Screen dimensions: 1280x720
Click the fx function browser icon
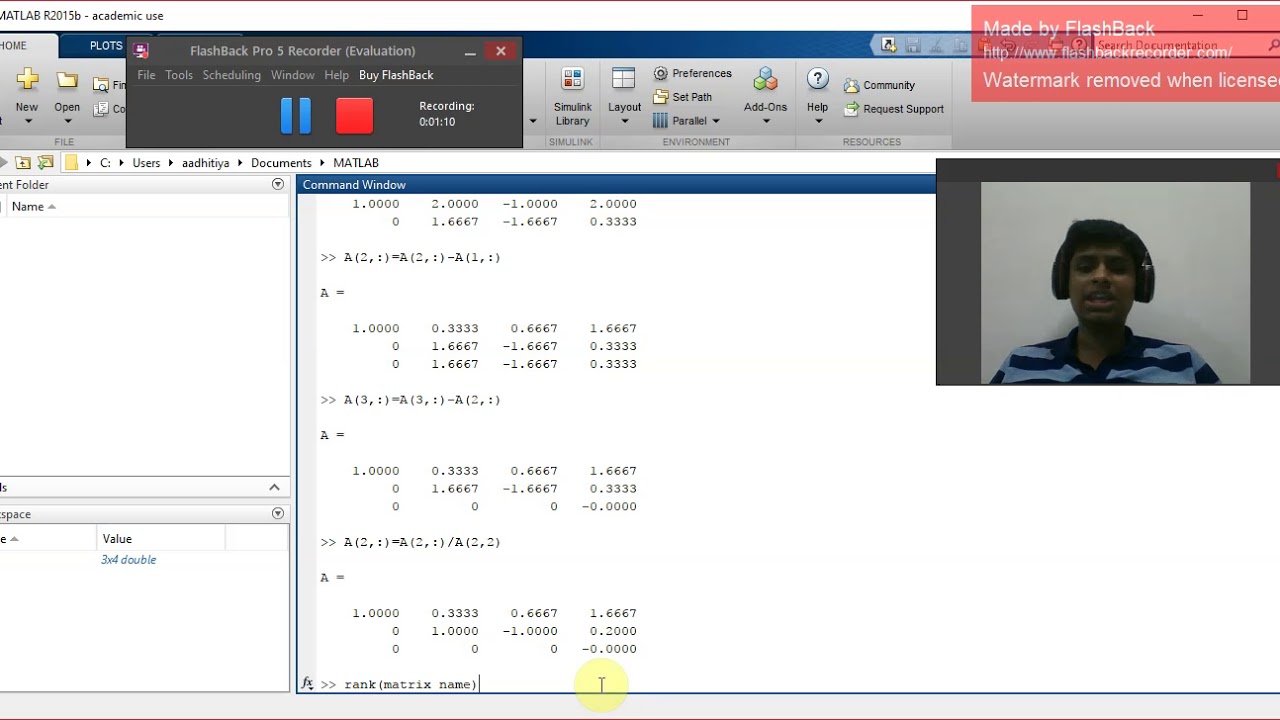point(307,684)
